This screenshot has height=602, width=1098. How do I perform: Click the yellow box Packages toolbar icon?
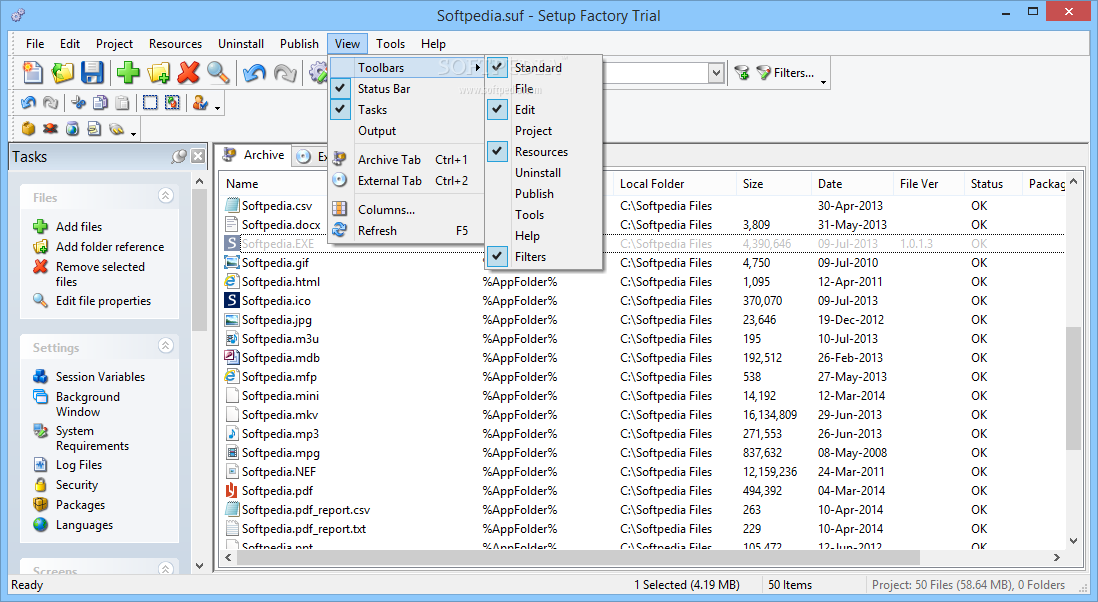tap(28, 129)
